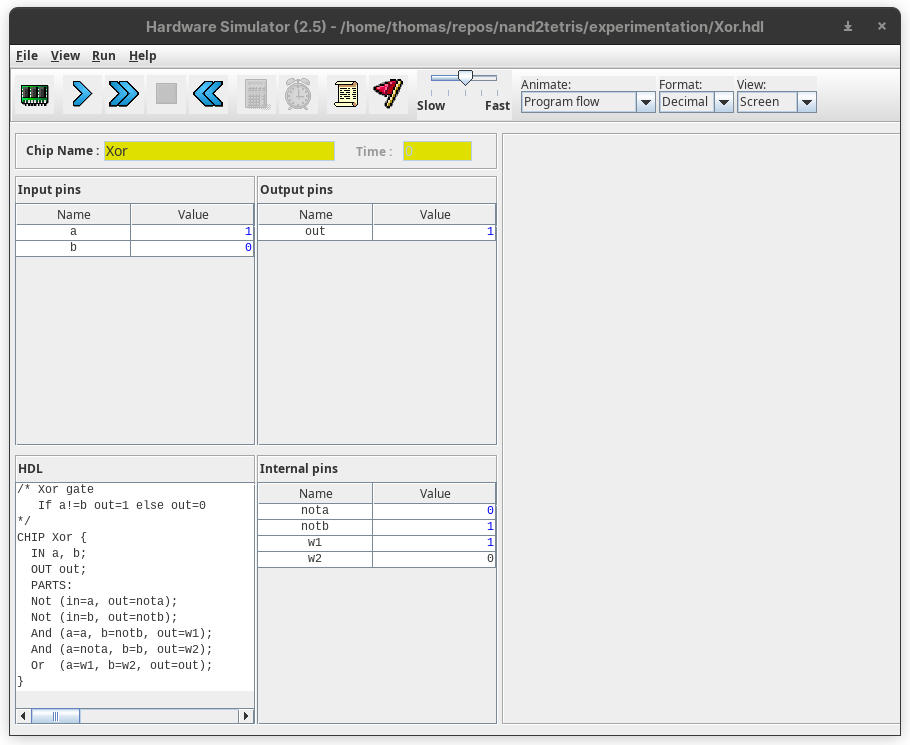Click the clock Tick Tock icon
The width and height of the screenshot is (910, 745).
298,94
